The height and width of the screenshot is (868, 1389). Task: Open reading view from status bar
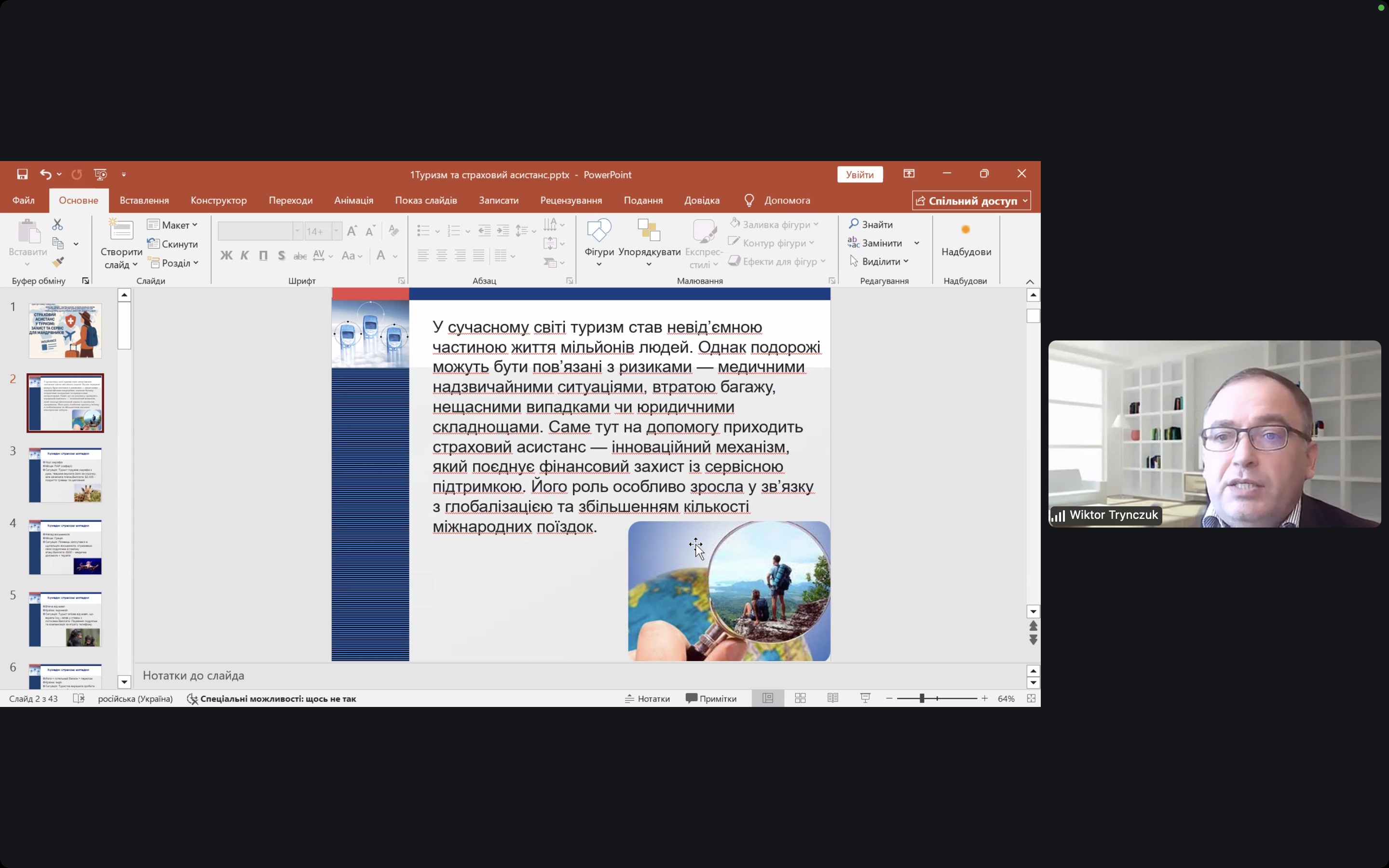click(832, 698)
